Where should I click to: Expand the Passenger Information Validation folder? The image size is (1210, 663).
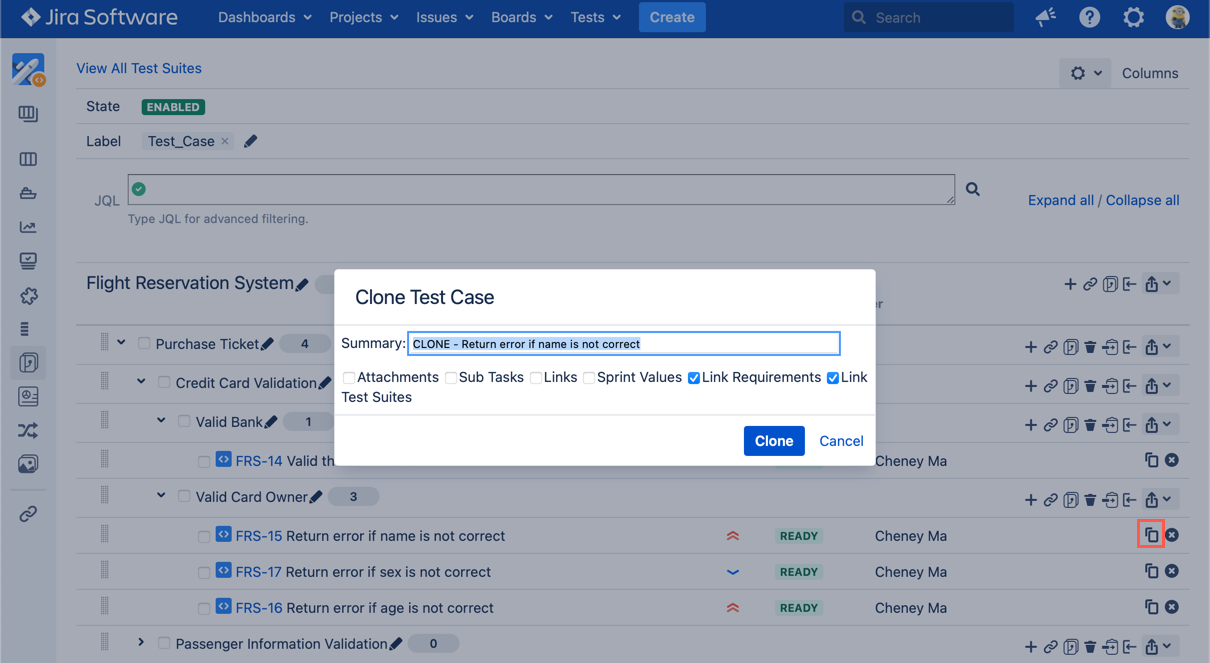tap(141, 643)
